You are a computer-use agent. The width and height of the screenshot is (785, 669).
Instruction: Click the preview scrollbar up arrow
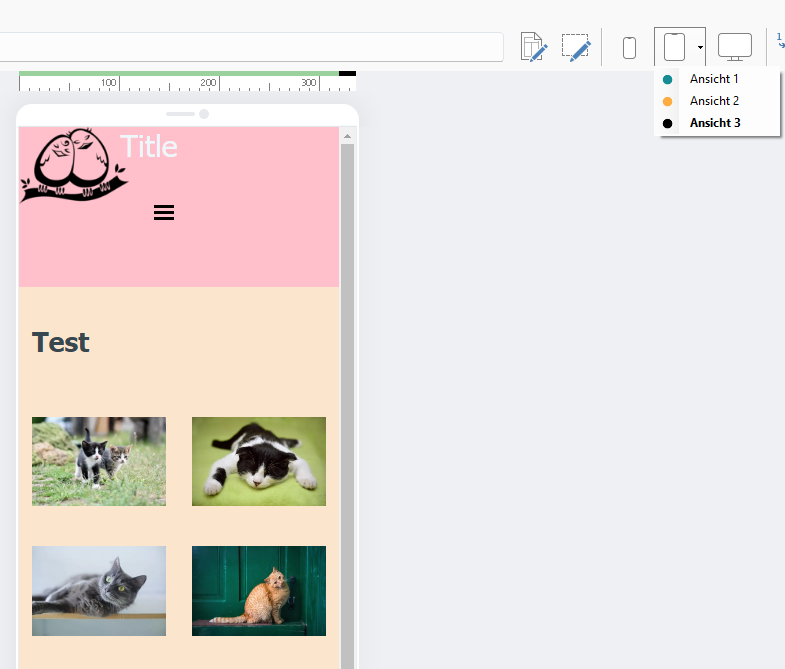tap(348, 136)
